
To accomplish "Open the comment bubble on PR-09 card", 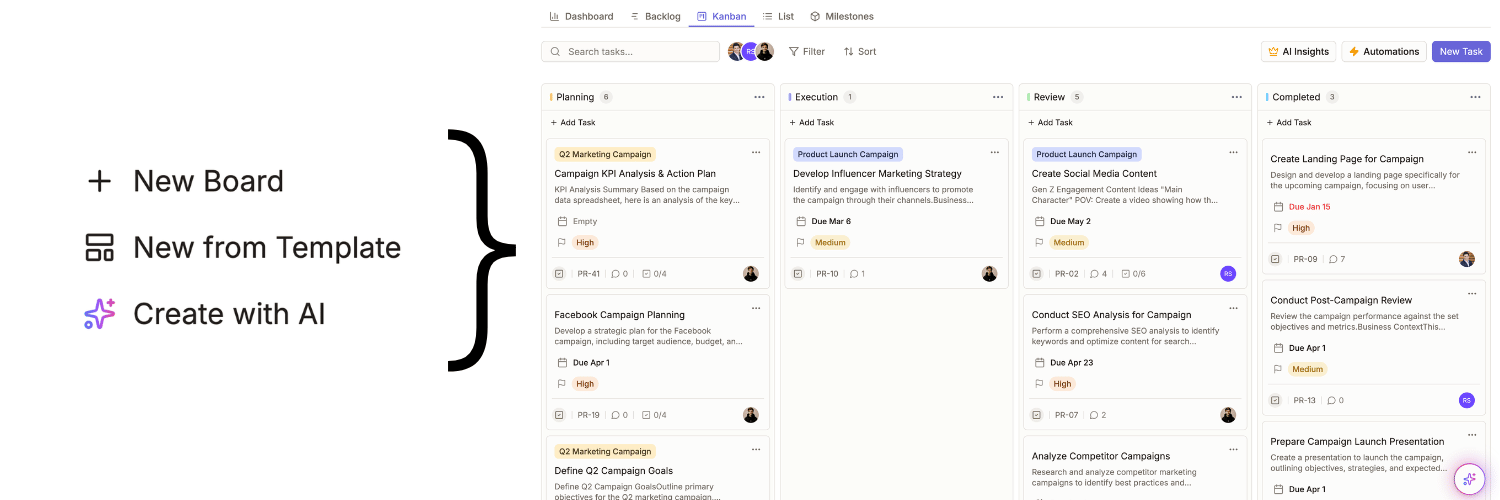I will [x=1332, y=259].
